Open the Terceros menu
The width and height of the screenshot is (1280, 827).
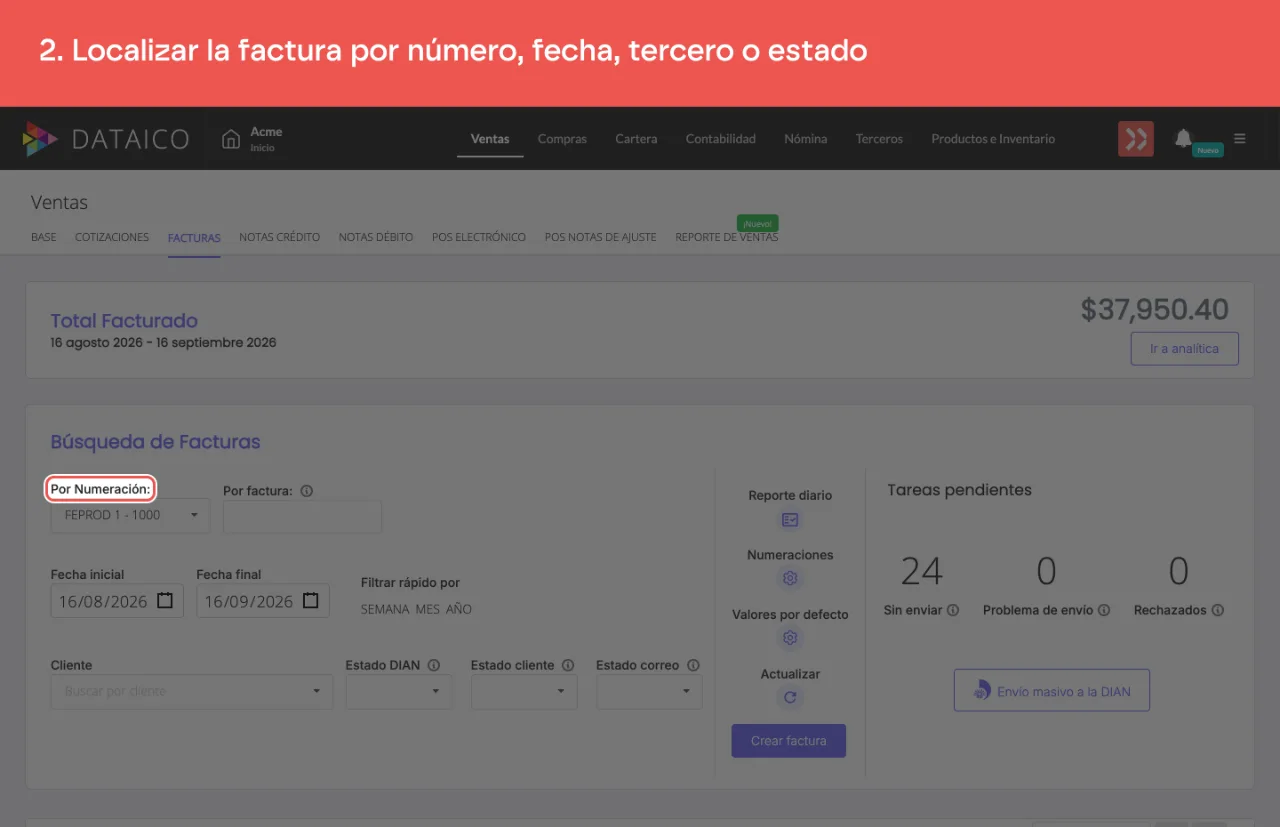click(879, 139)
